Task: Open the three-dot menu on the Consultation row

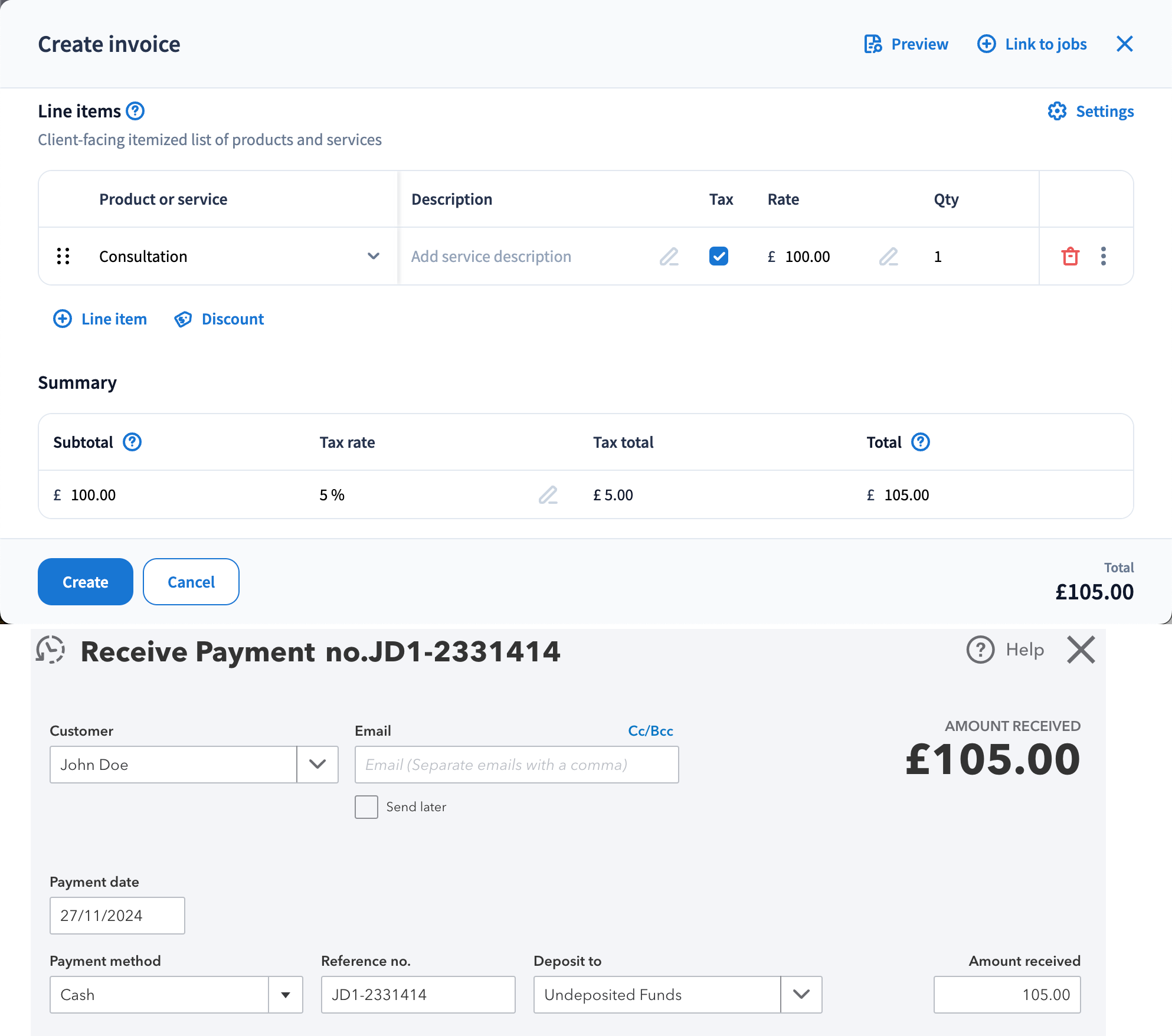Action: pyautogui.click(x=1103, y=256)
